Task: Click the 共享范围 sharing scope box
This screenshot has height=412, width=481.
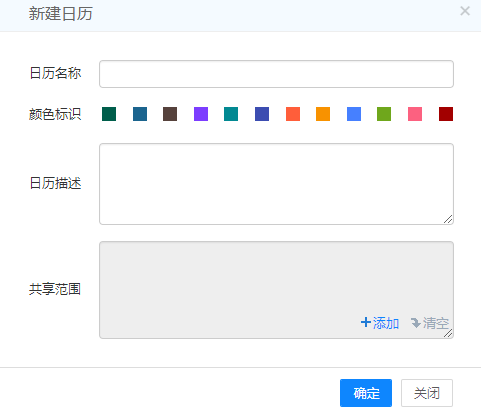Action: (276, 290)
